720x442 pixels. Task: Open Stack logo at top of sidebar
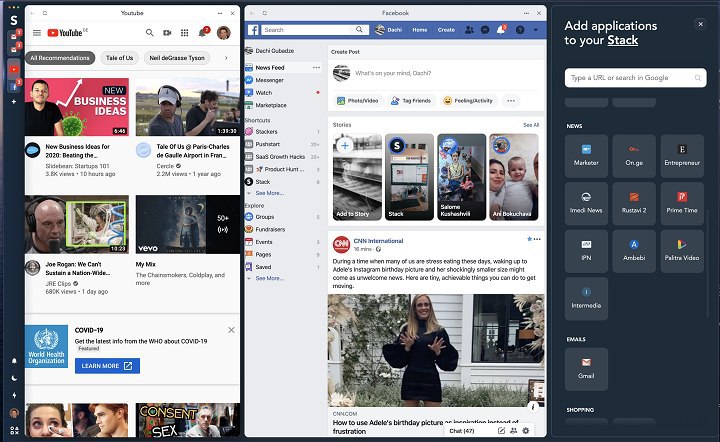[14, 20]
